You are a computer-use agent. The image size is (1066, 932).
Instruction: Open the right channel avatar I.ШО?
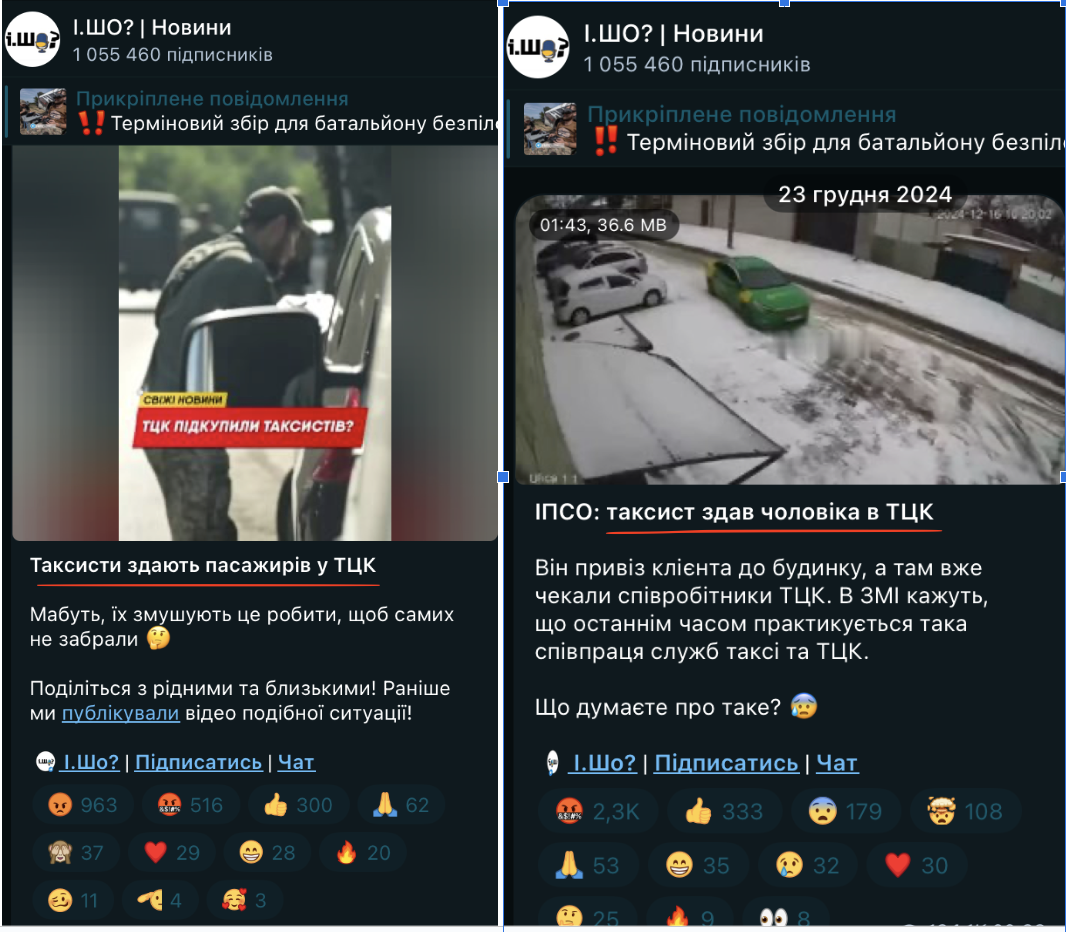coord(538,47)
